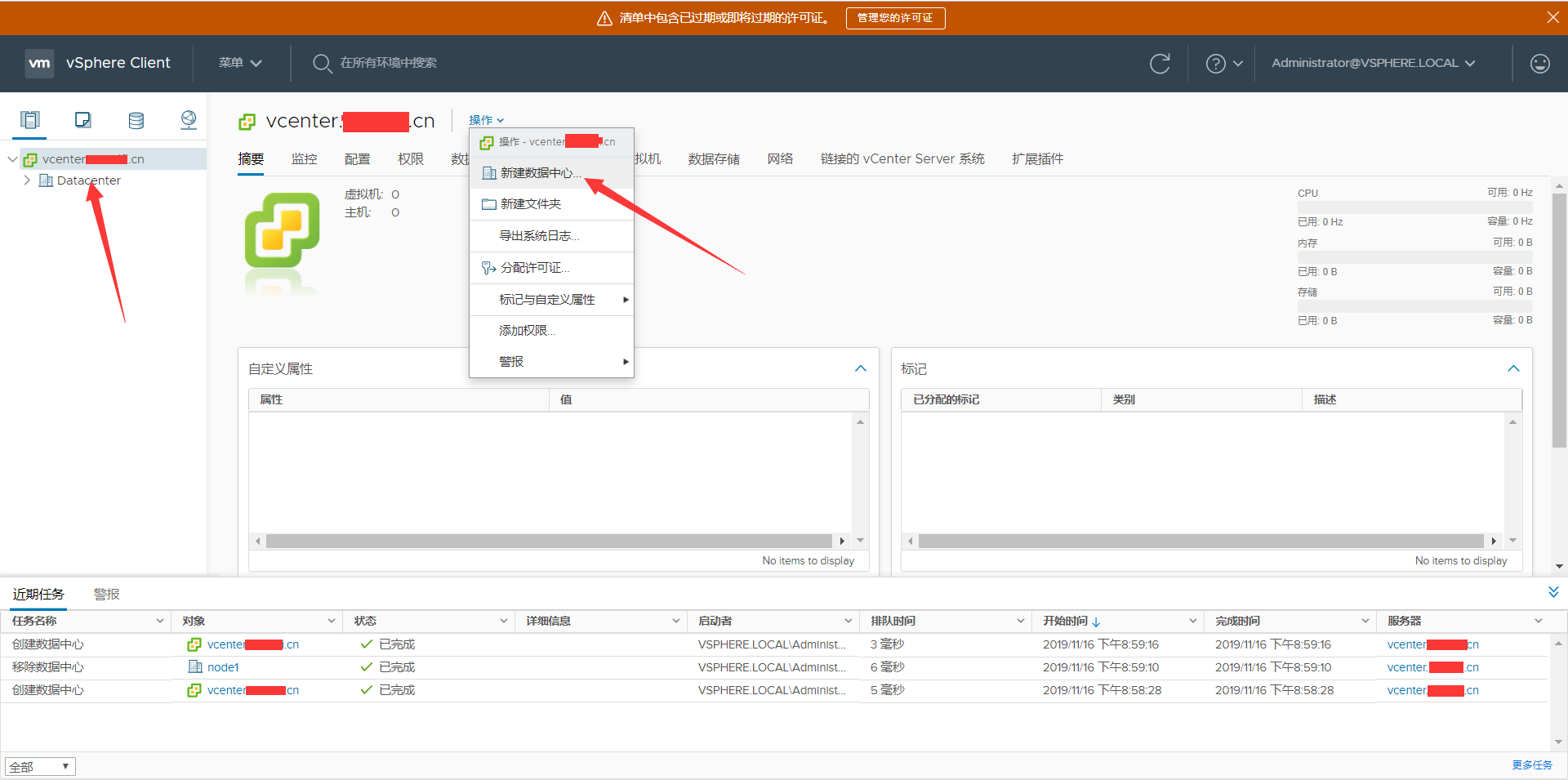Open the Actions dropdown by the title
Viewport: 1568px width, 780px height.
(486, 120)
